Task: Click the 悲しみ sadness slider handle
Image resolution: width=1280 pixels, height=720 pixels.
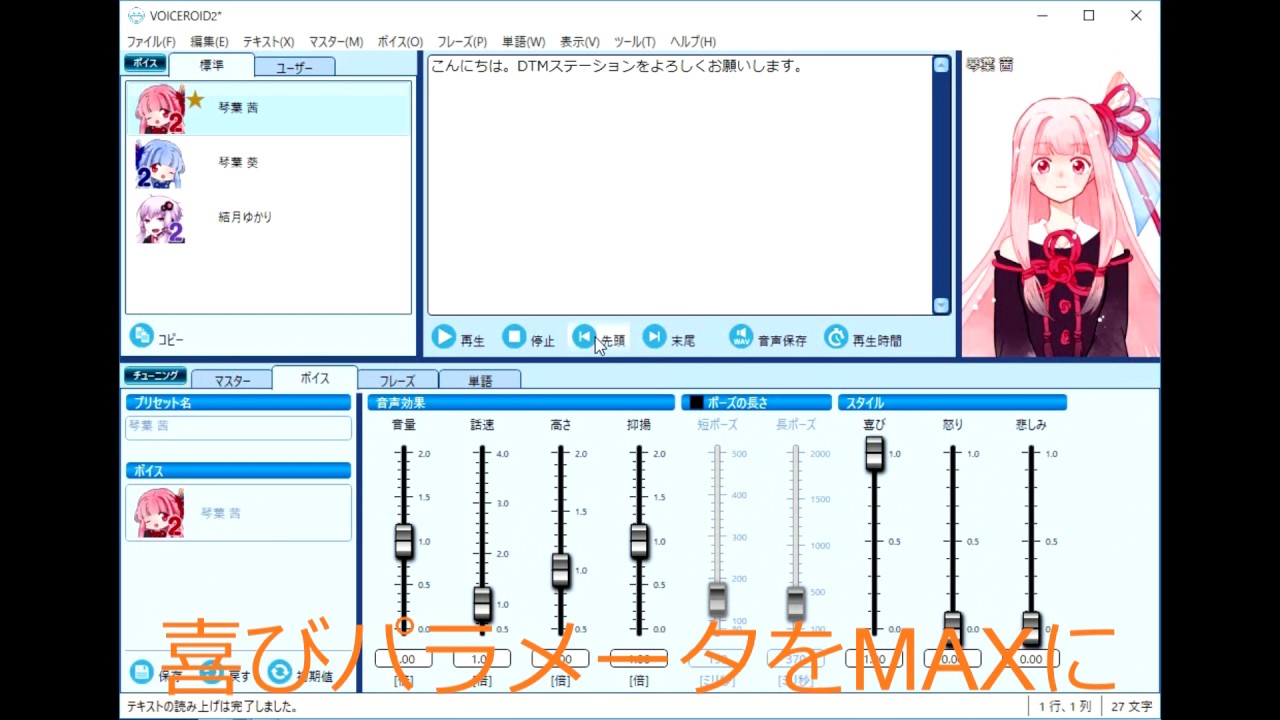Action: pos(1031,628)
